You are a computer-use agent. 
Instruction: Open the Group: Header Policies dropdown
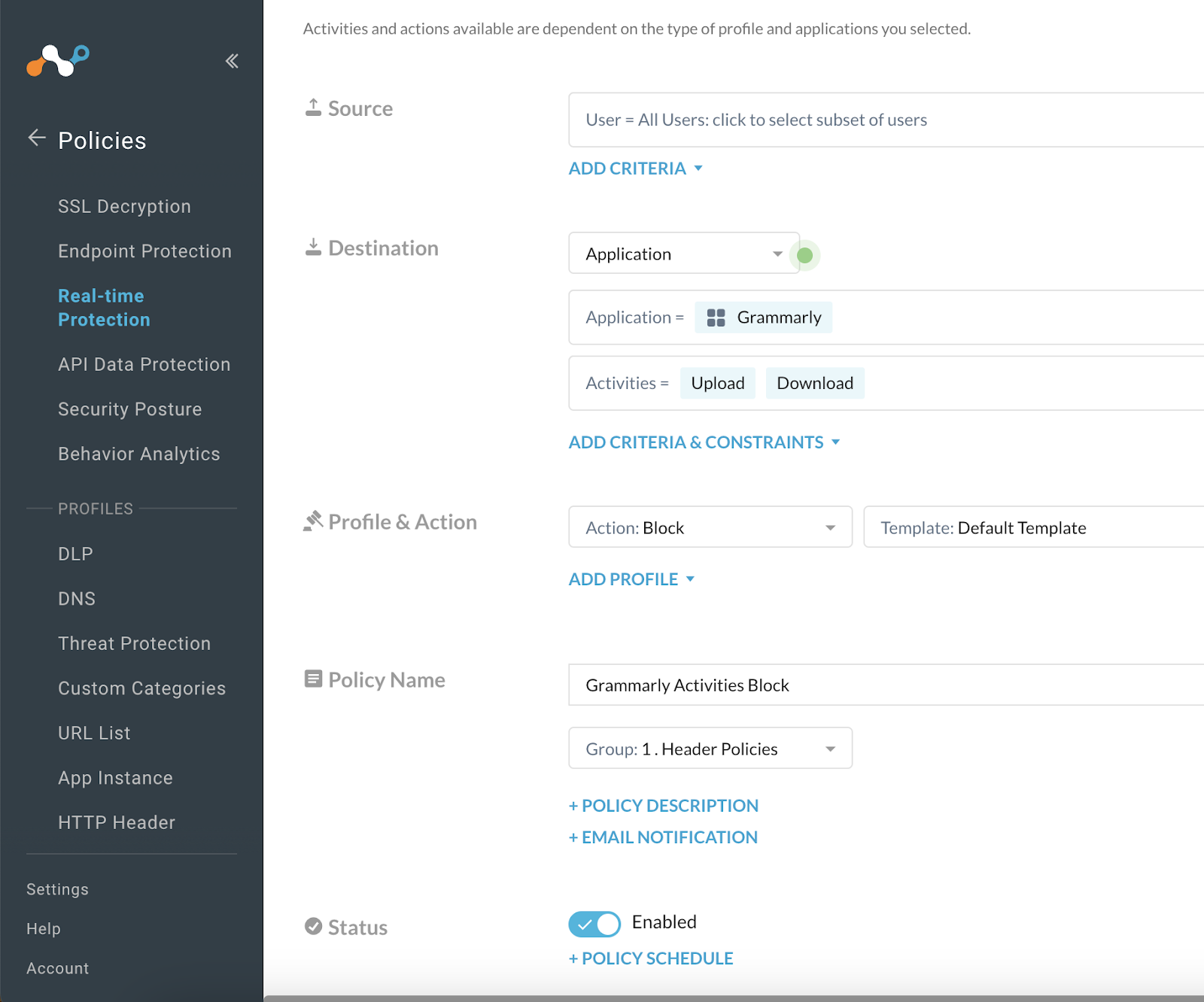click(x=710, y=748)
